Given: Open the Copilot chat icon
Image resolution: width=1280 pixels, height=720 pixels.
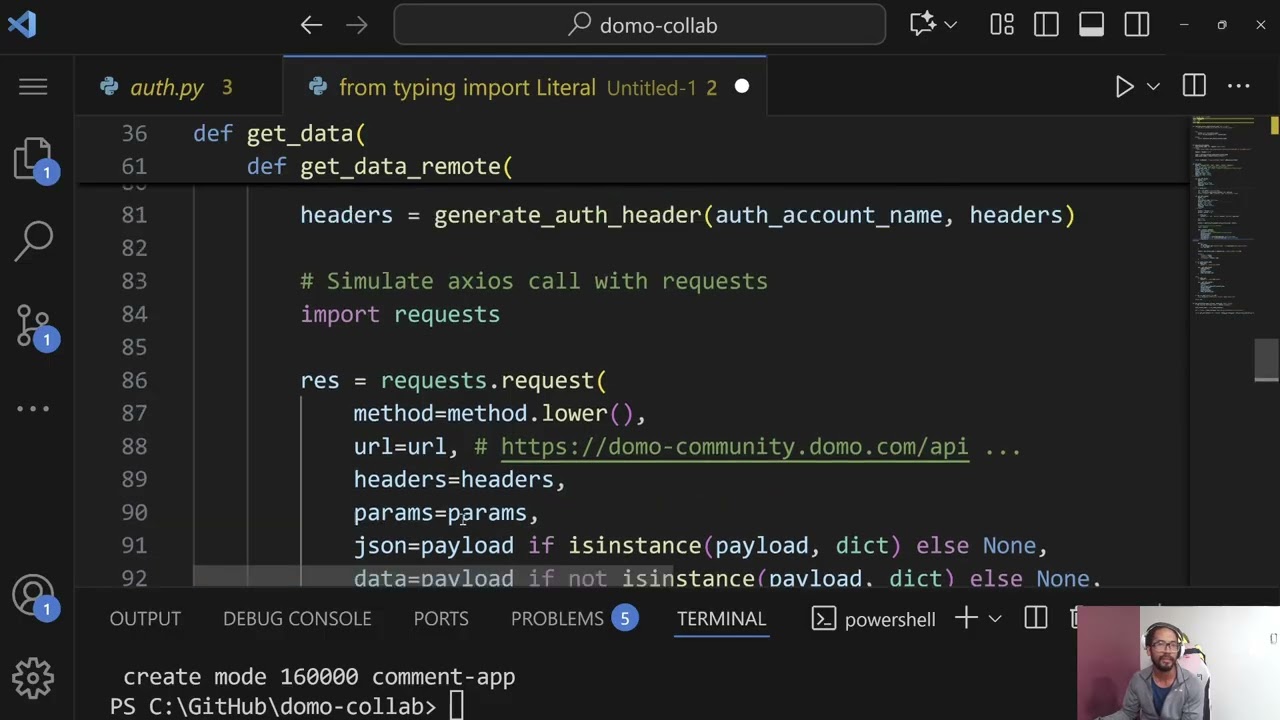Looking at the screenshot, I should [x=922, y=25].
